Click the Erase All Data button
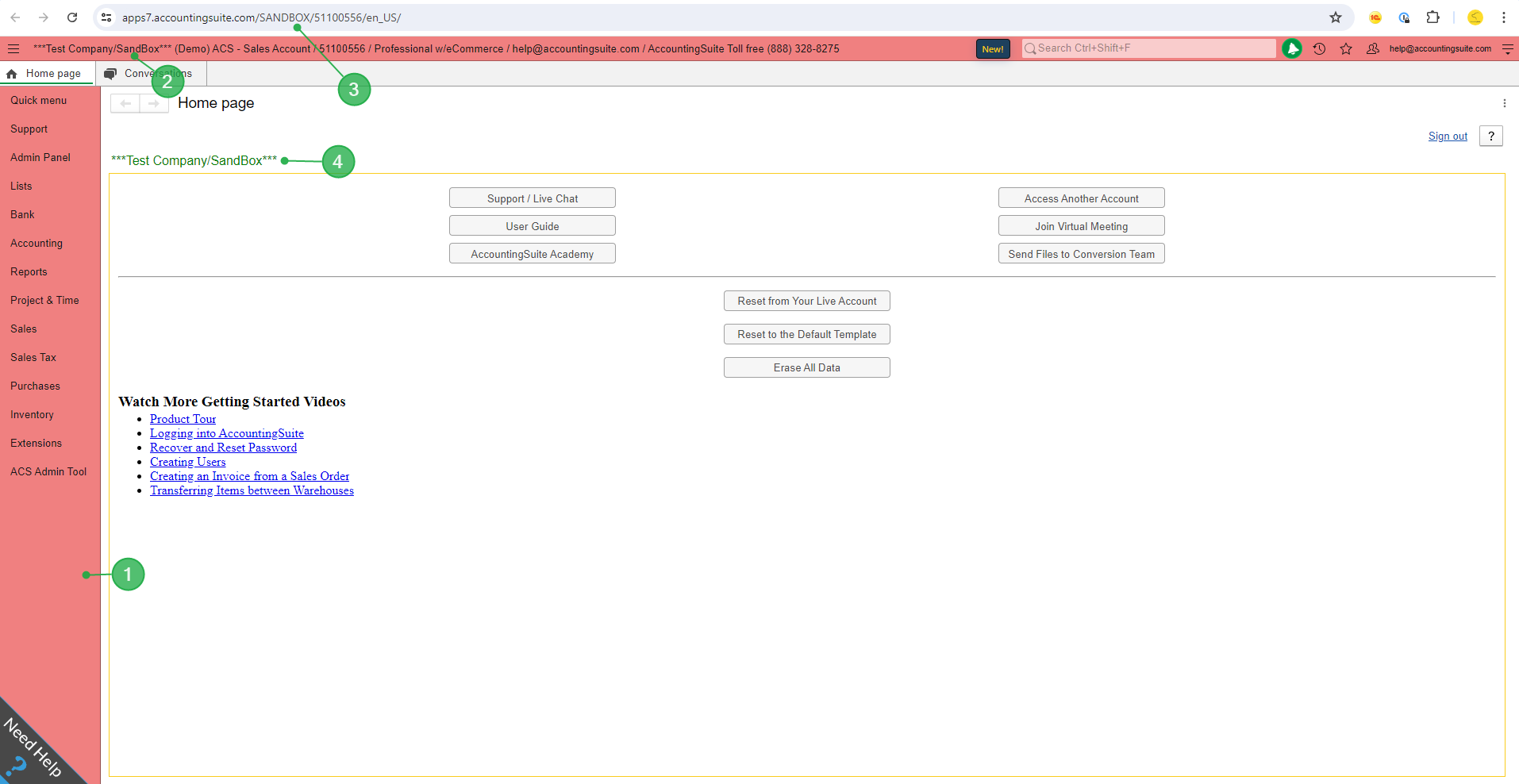Image resolution: width=1519 pixels, height=784 pixels. click(807, 367)
